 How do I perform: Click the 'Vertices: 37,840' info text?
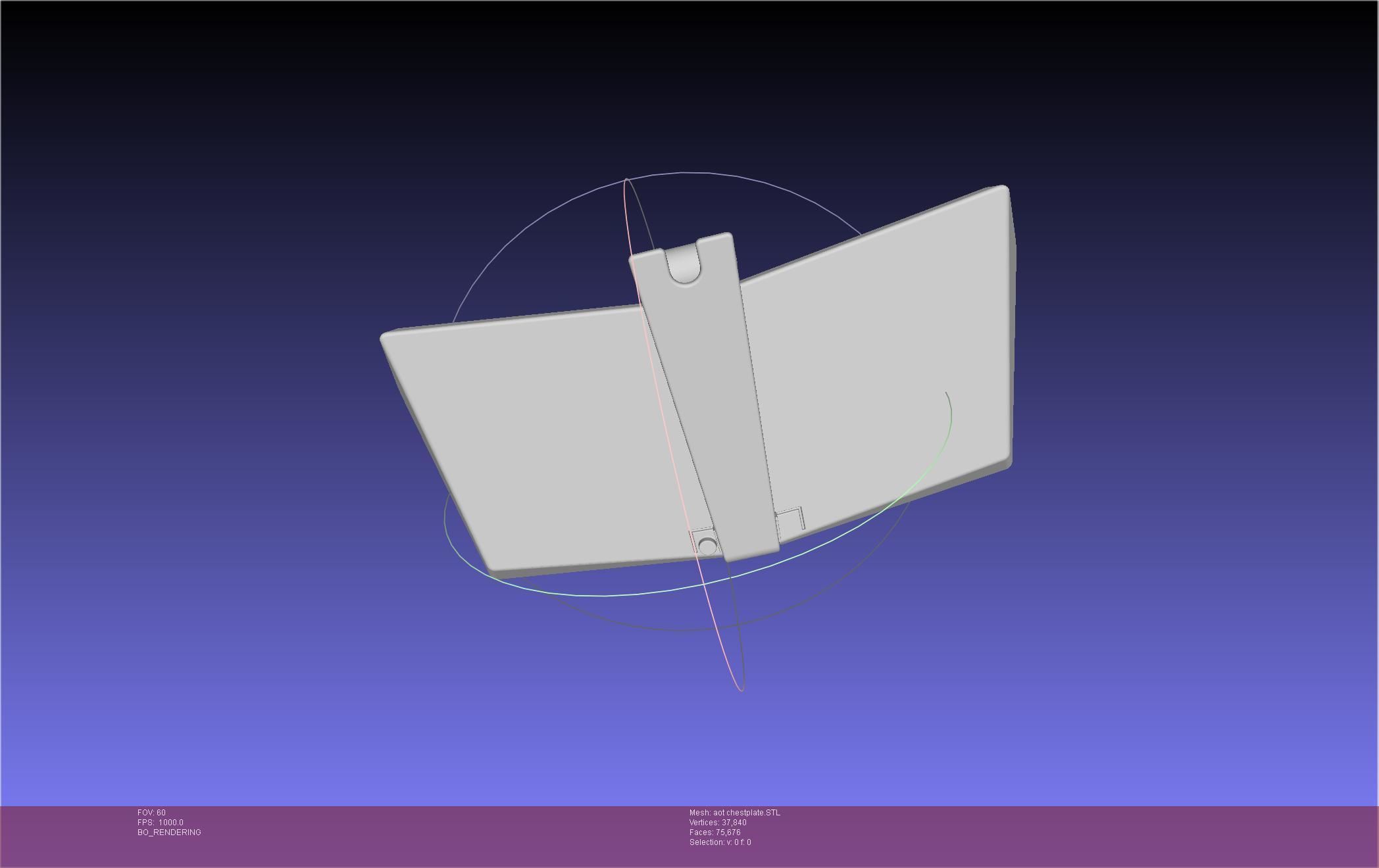point(718,823)
